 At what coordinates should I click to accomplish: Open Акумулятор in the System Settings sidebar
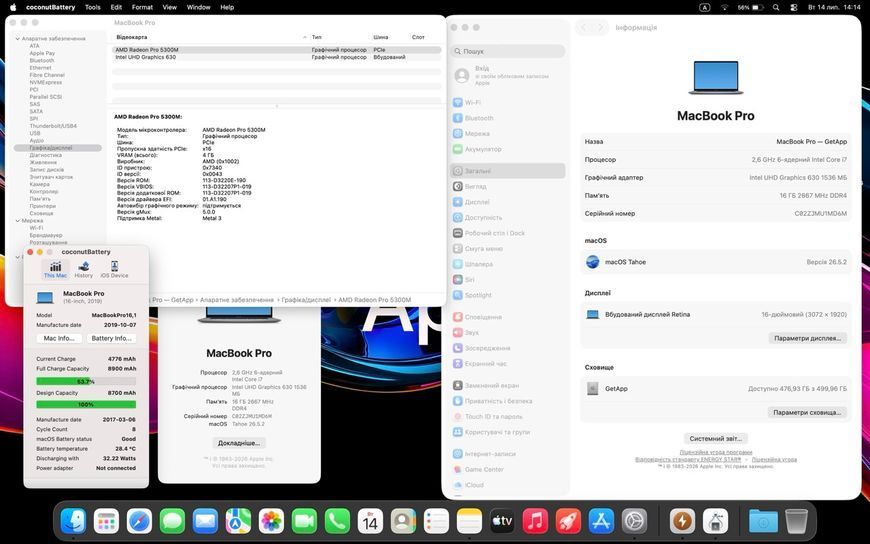click(508, 149)
